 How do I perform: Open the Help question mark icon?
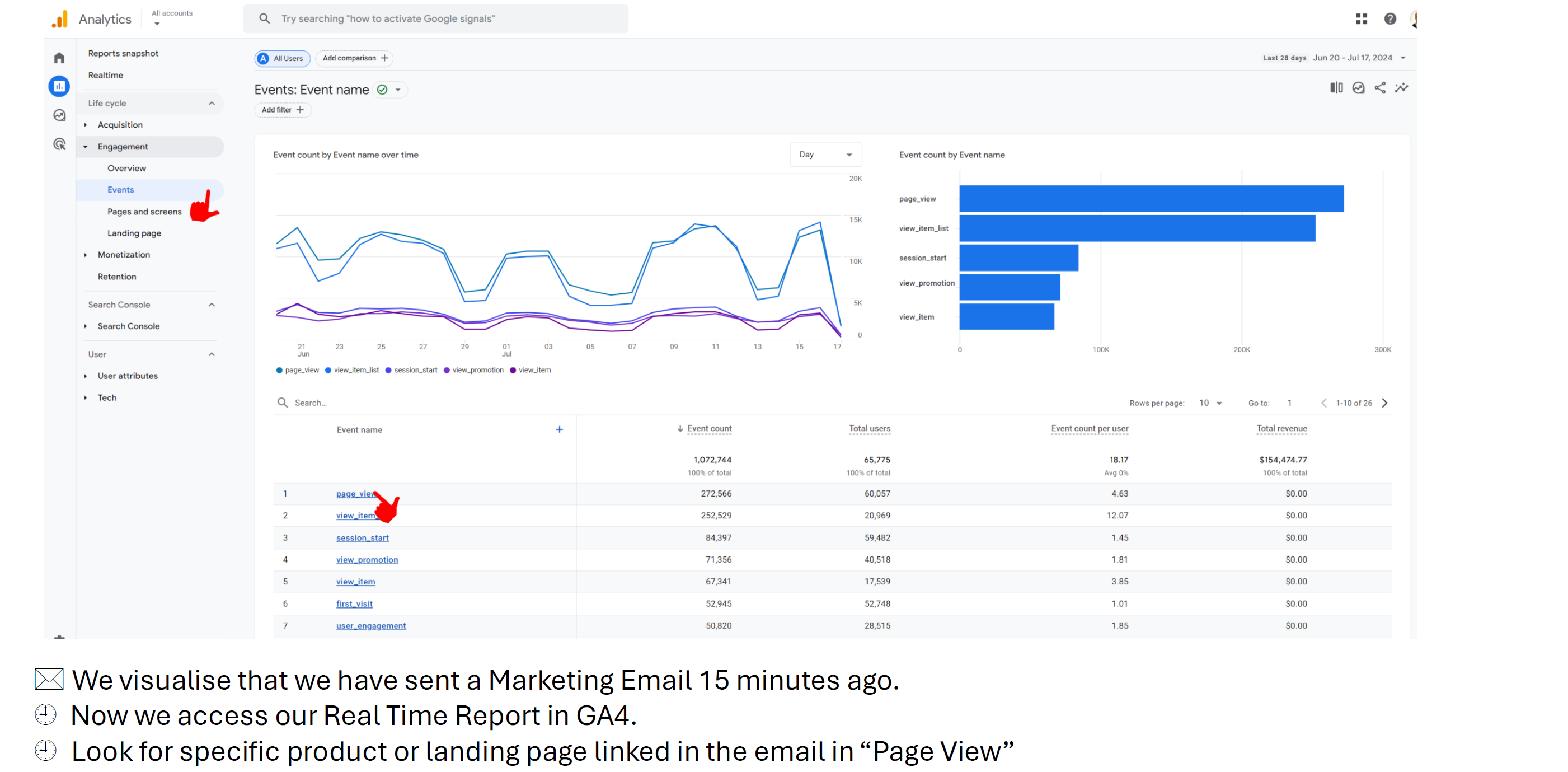[x=1389, y=19]
